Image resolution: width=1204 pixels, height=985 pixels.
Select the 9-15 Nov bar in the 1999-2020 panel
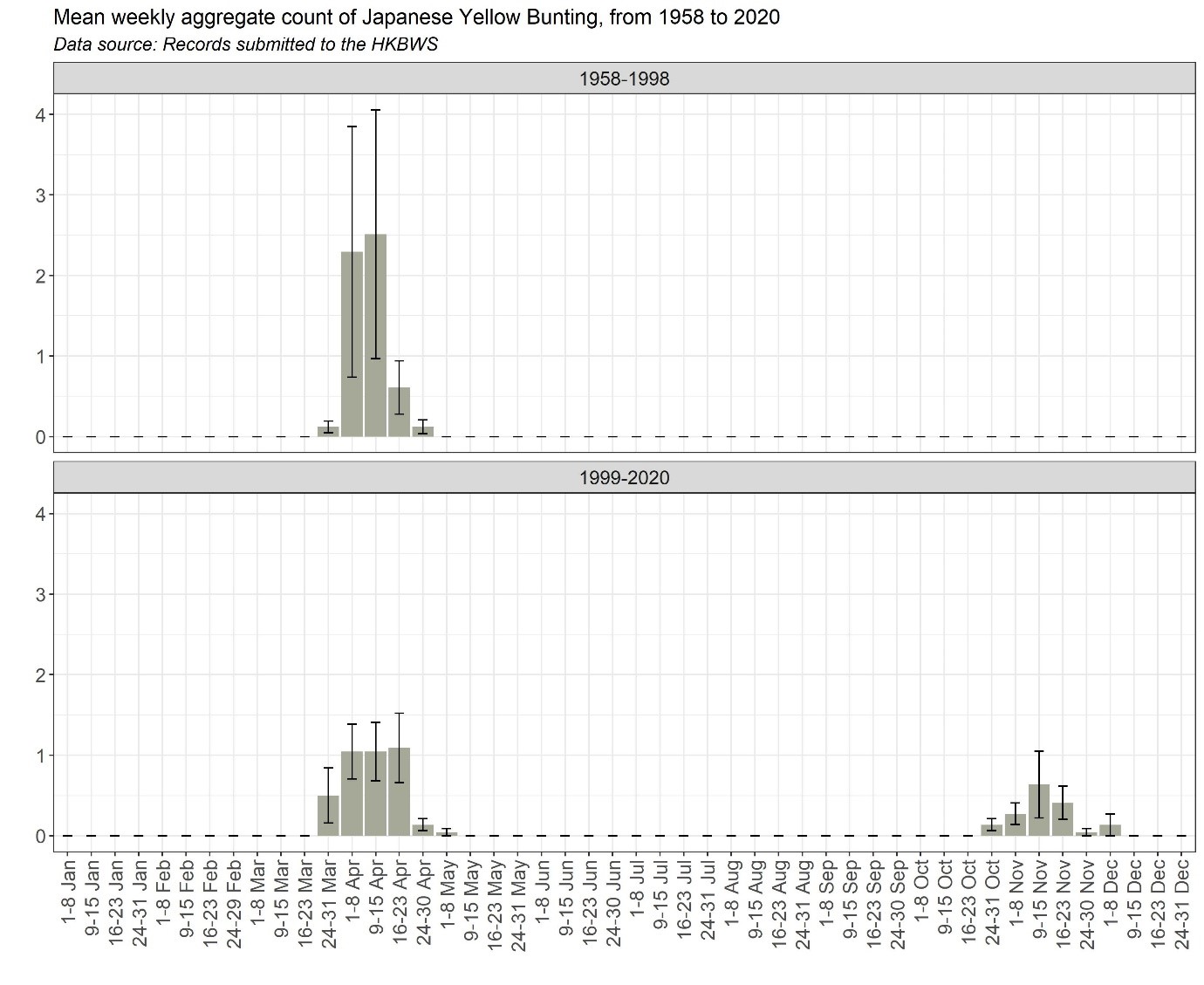(x=1039, y=810)
